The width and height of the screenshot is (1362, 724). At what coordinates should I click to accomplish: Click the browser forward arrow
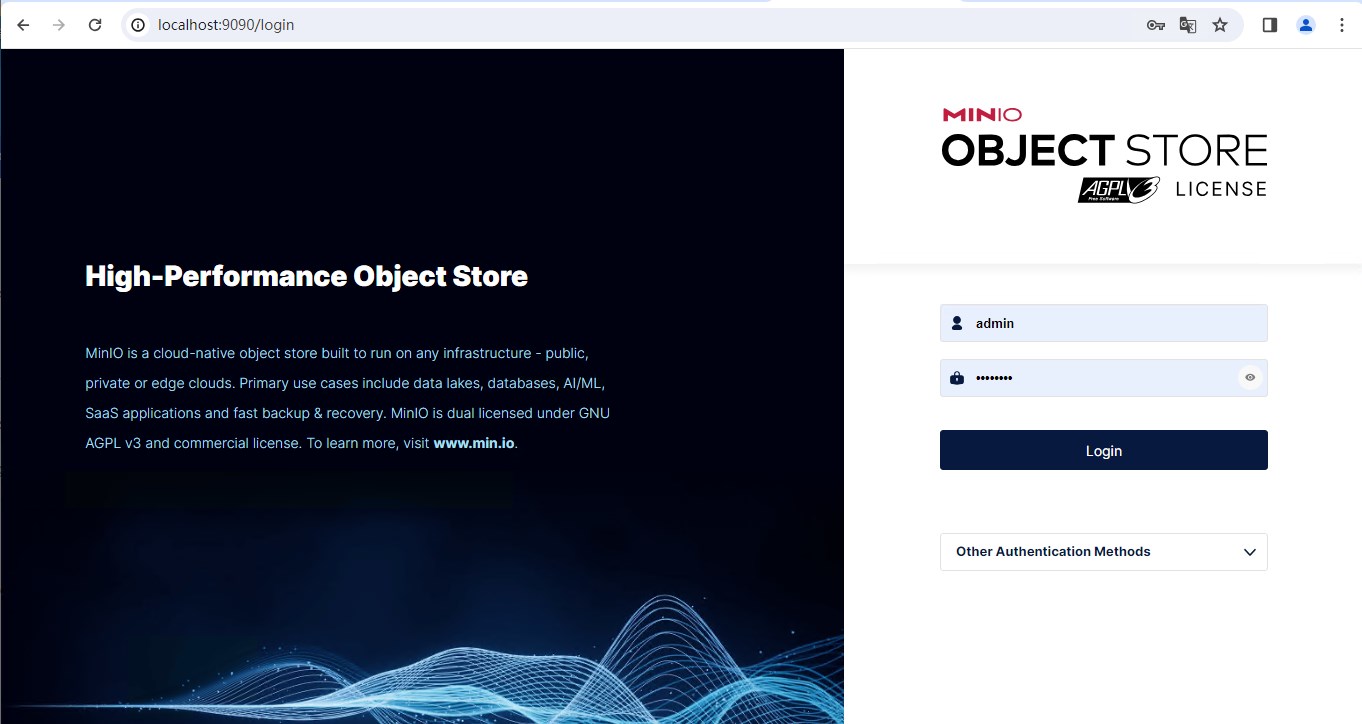coord(59,25)
